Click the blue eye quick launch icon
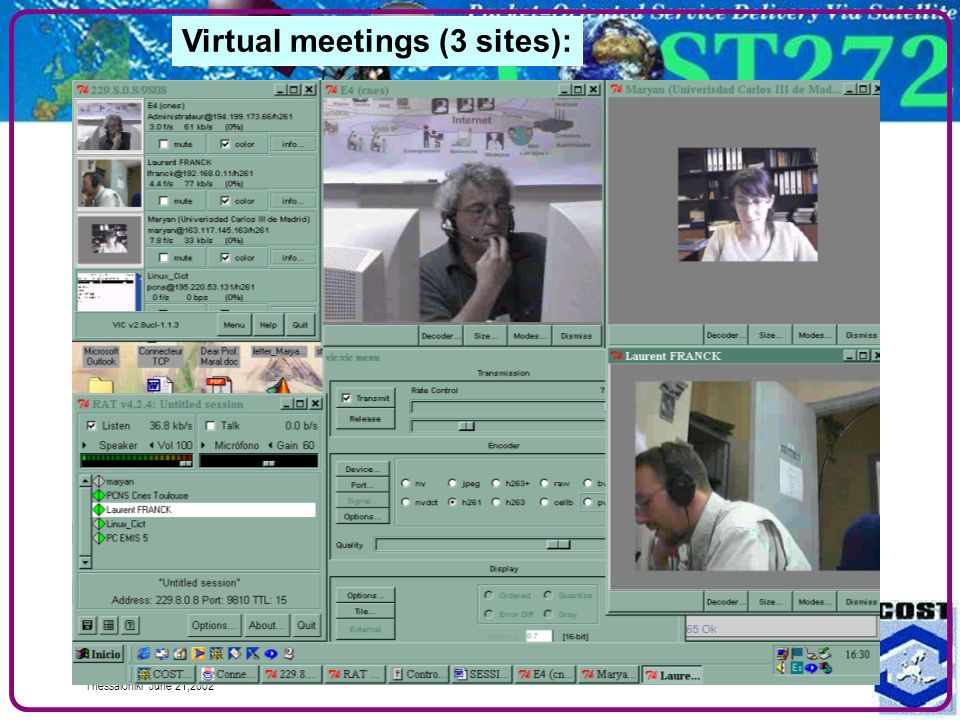Viewport: 960px width, 720px height. [271, 654]
